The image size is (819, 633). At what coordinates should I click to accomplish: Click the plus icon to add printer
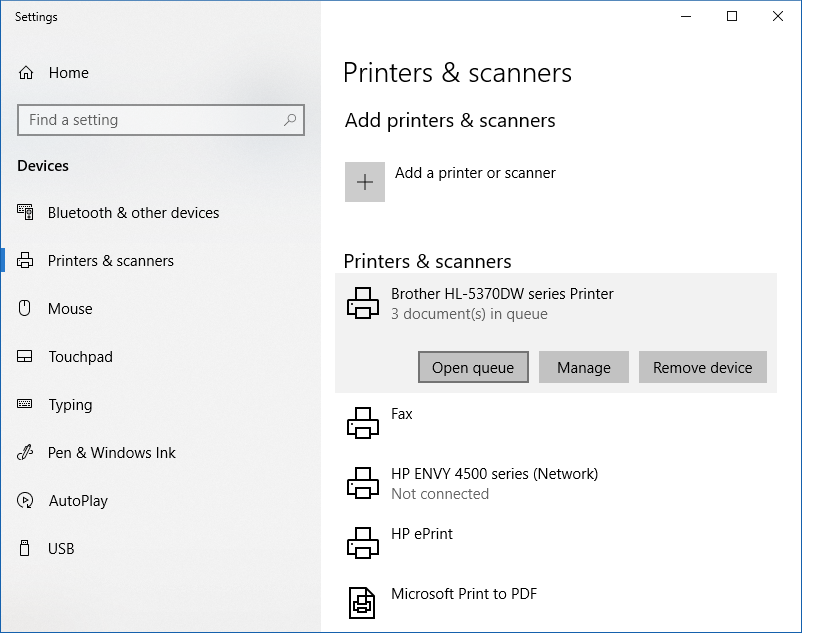coord(365,182)
